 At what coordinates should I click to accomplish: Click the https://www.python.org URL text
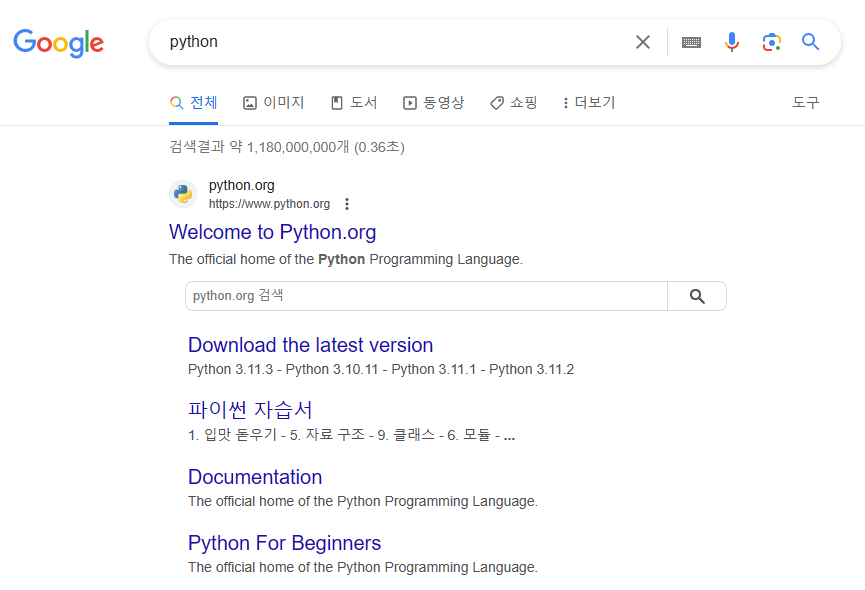[269, 204]
